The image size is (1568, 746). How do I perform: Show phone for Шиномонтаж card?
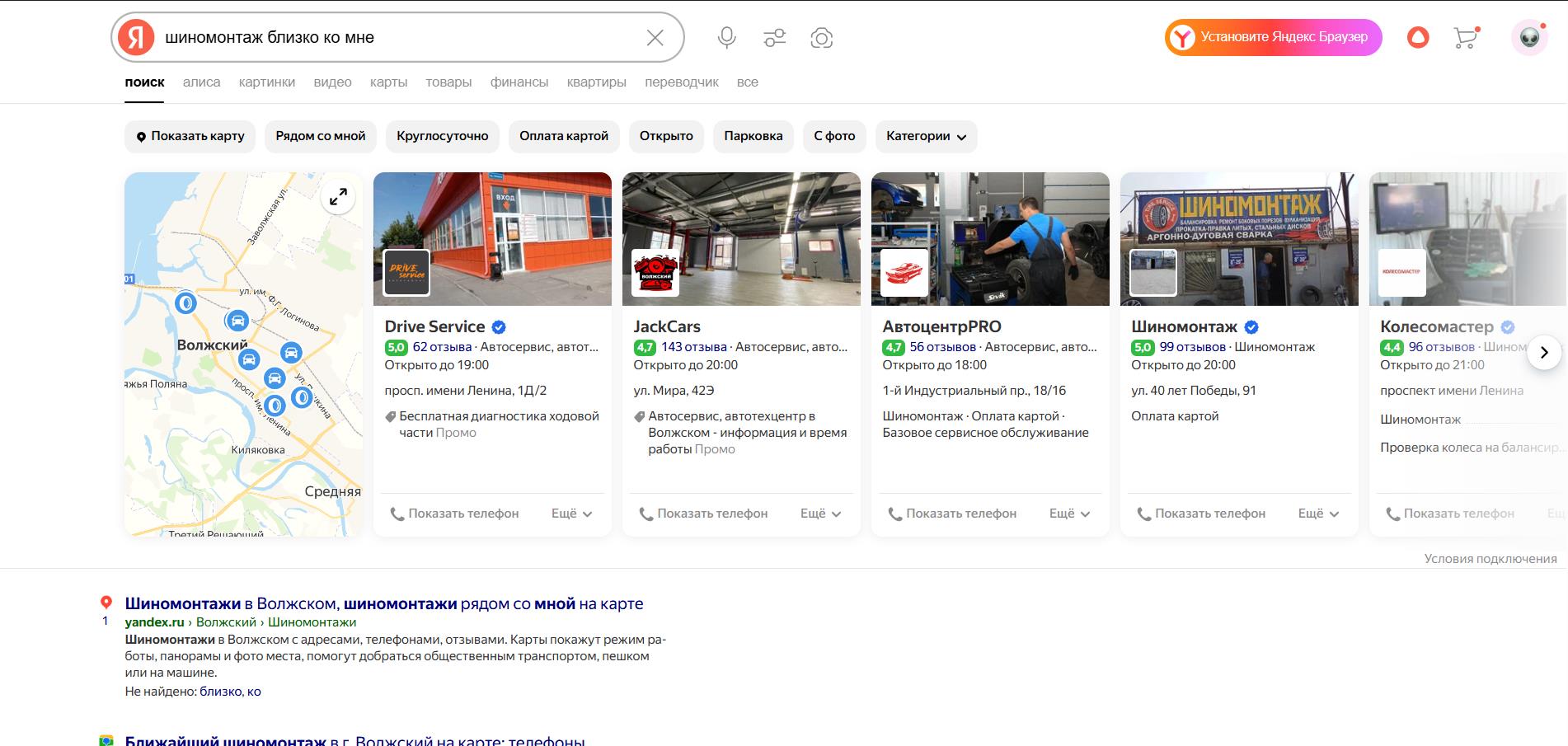[1201, 514]
